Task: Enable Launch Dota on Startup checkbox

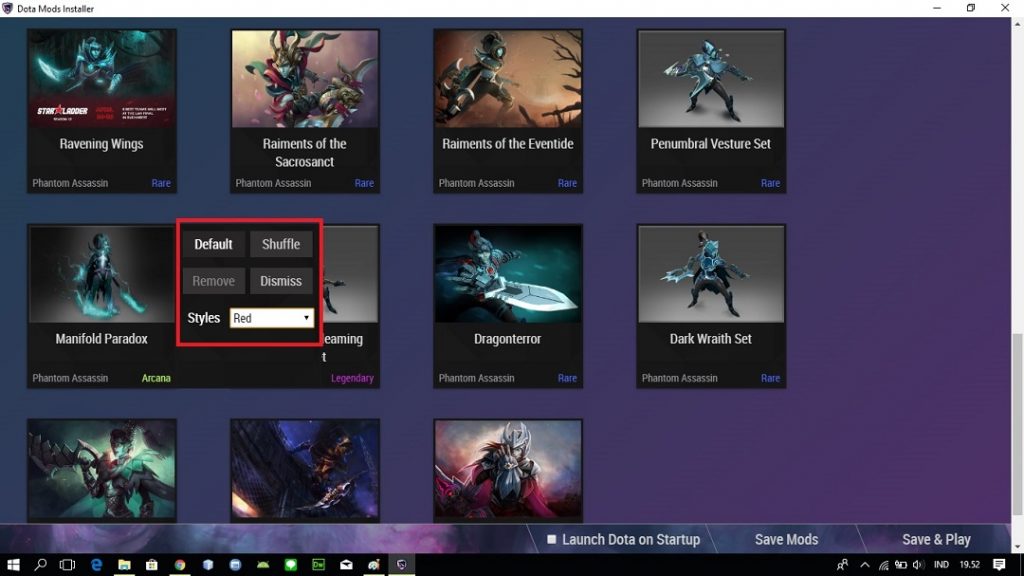Action: [x=552, y=539]
